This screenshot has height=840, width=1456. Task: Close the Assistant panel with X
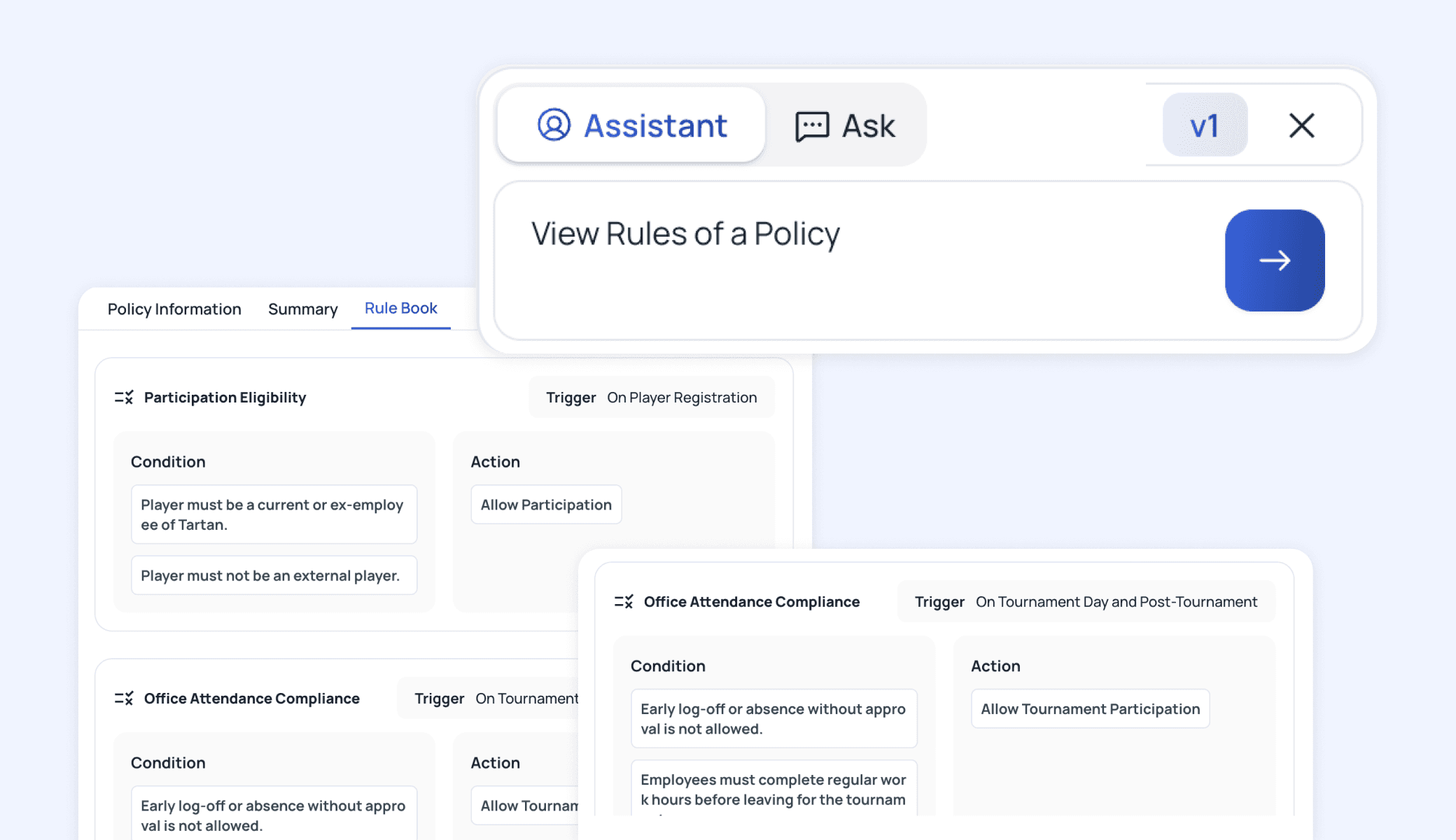point(1302,125)
